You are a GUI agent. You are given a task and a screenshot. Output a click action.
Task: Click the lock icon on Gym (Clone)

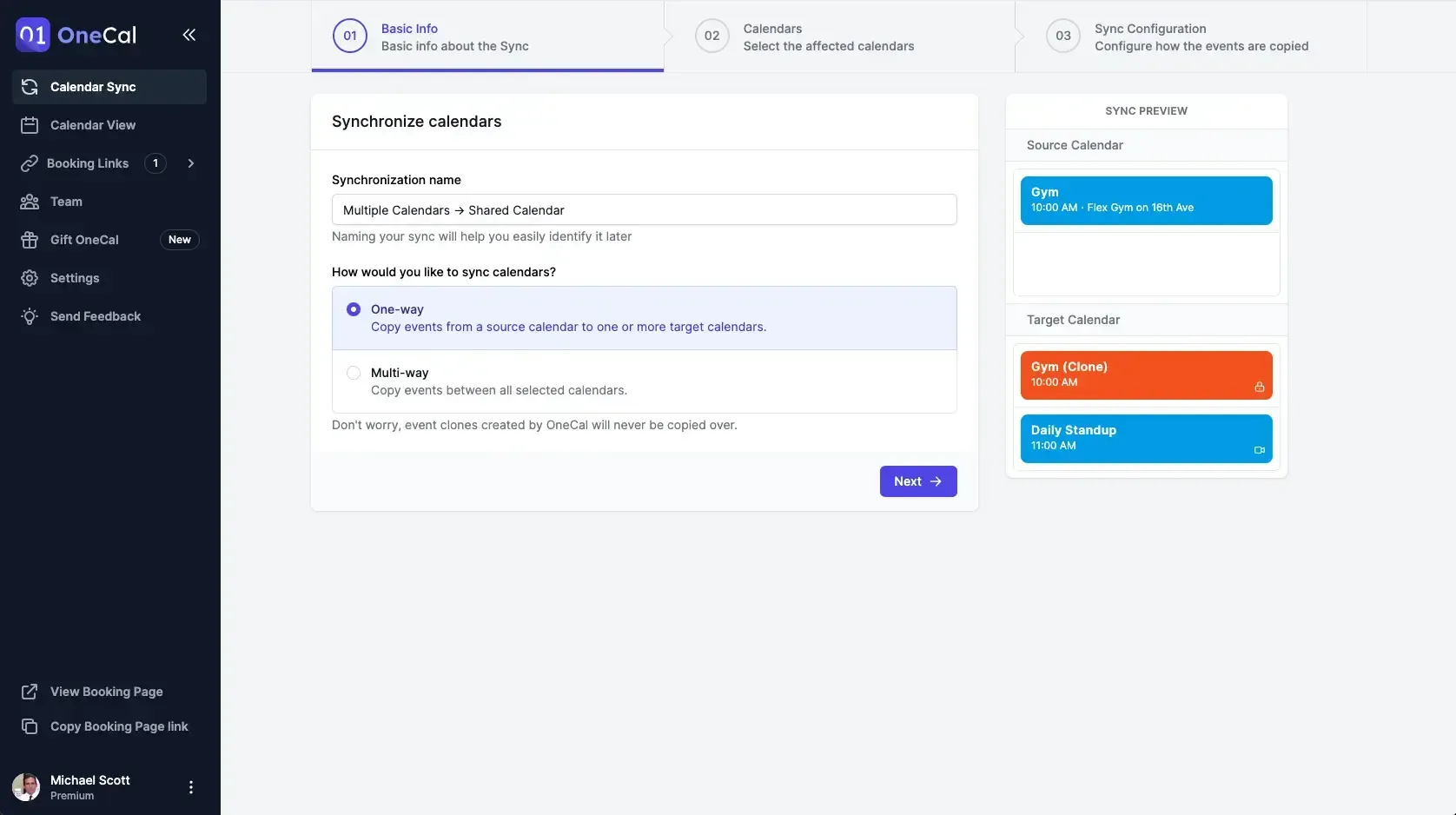point(1261,388)
